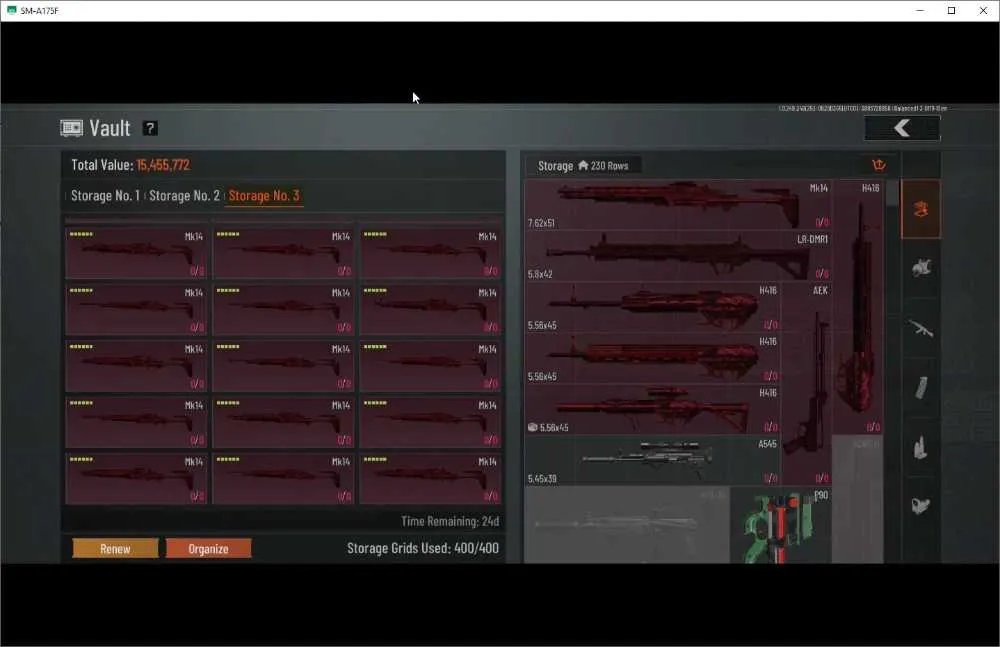Select the orange highlighted category filter icon

tap(921, 209)
